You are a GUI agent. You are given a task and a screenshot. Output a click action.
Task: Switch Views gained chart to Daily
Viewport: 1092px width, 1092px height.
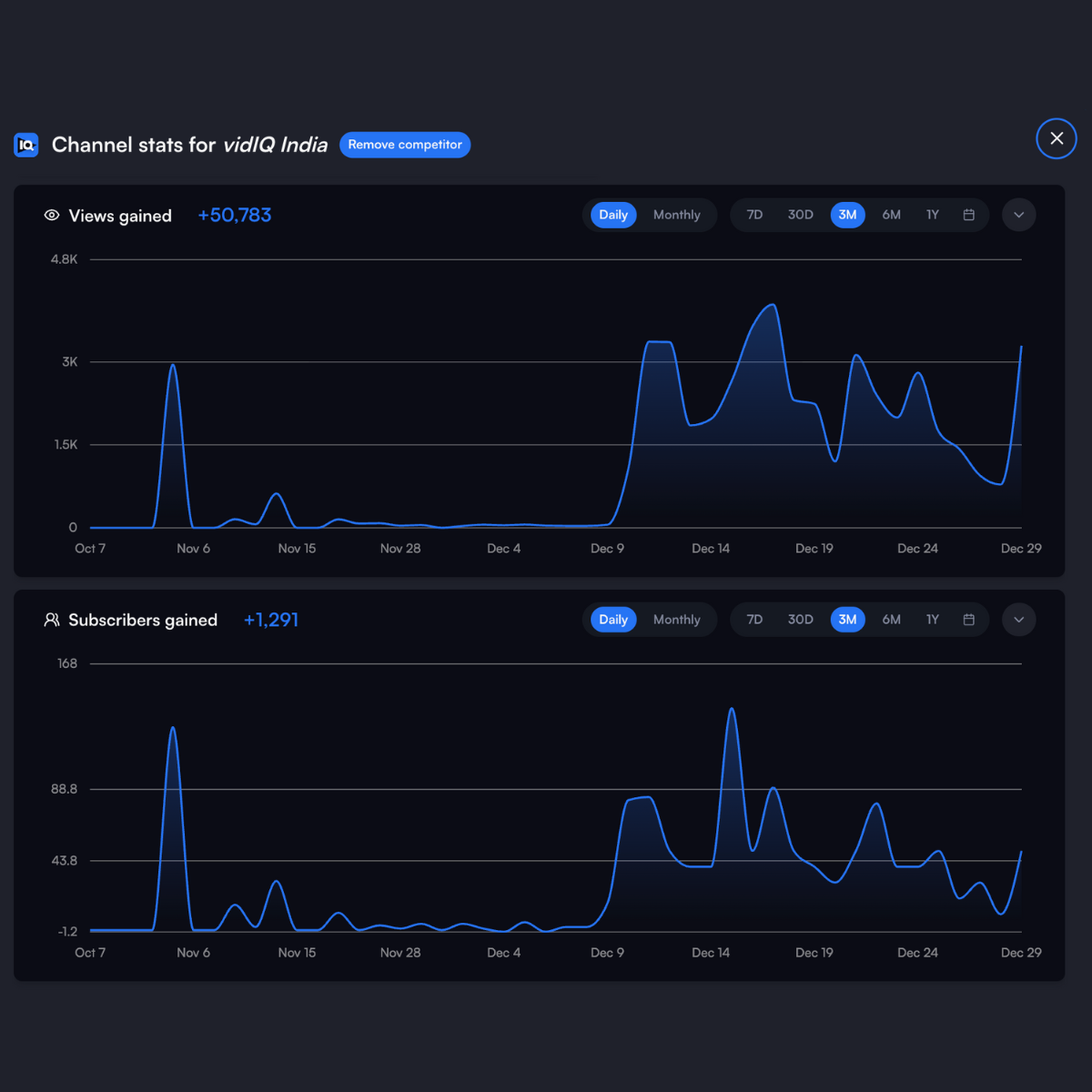pyautogui.click(x=613, y=215)
